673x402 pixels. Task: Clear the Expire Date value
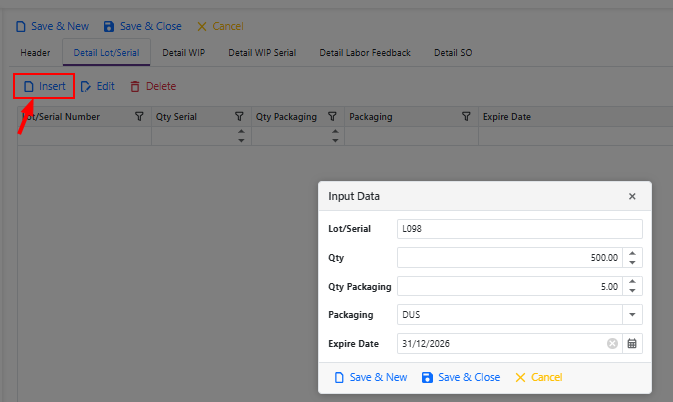point(612,343)
